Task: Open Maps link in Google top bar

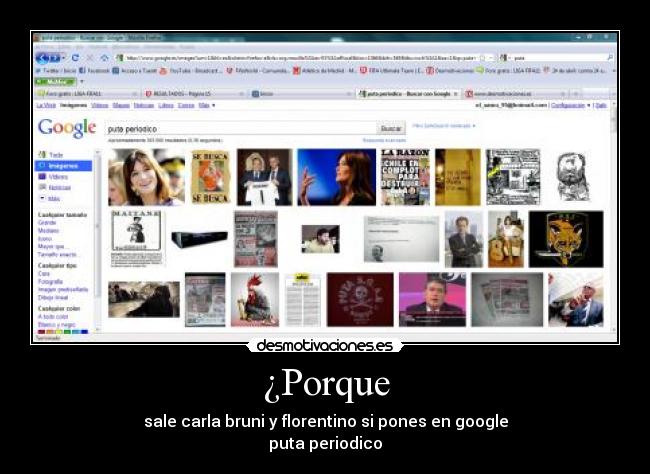Action: pos(121,106)
